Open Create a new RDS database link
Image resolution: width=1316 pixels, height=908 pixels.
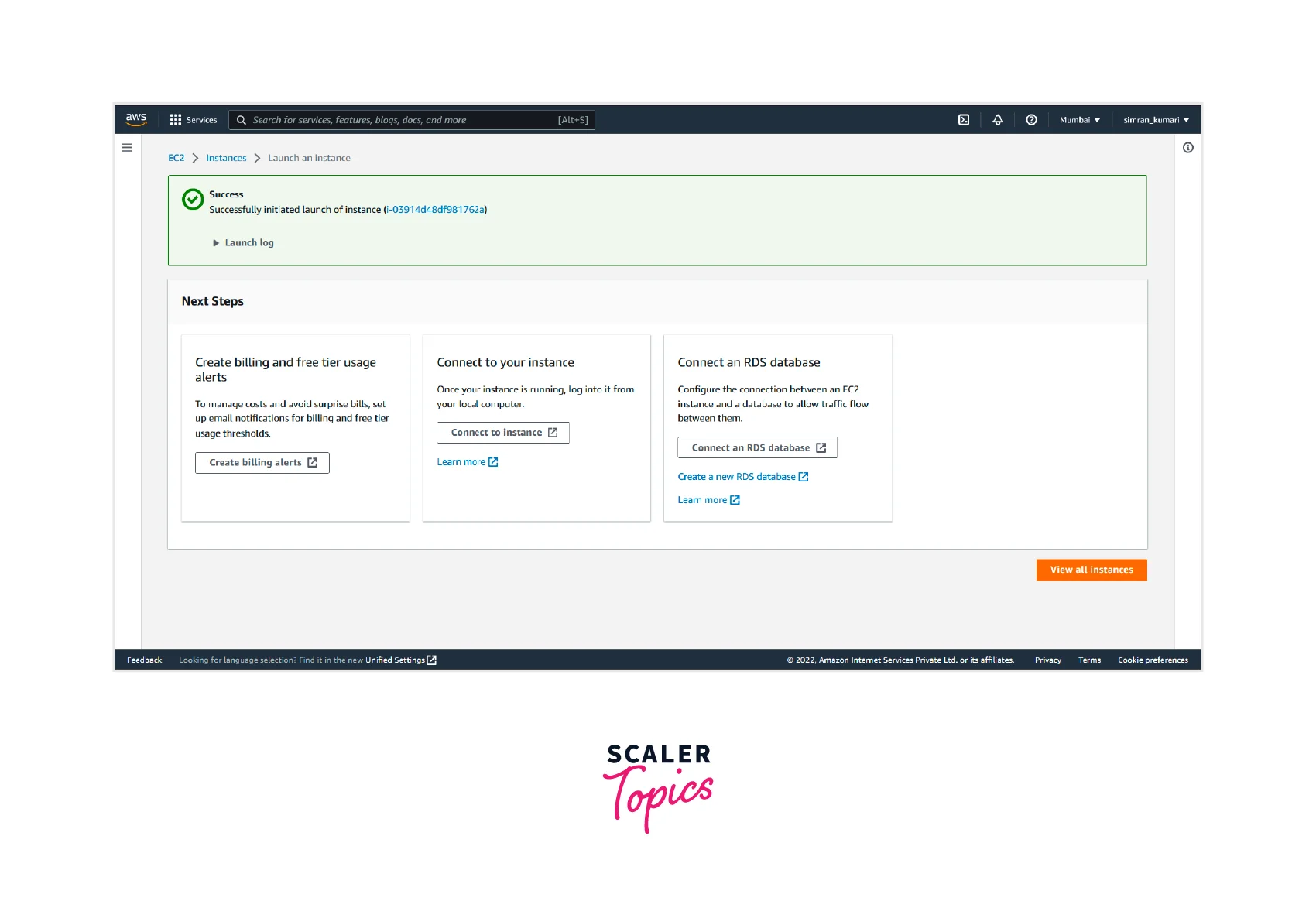742,477
